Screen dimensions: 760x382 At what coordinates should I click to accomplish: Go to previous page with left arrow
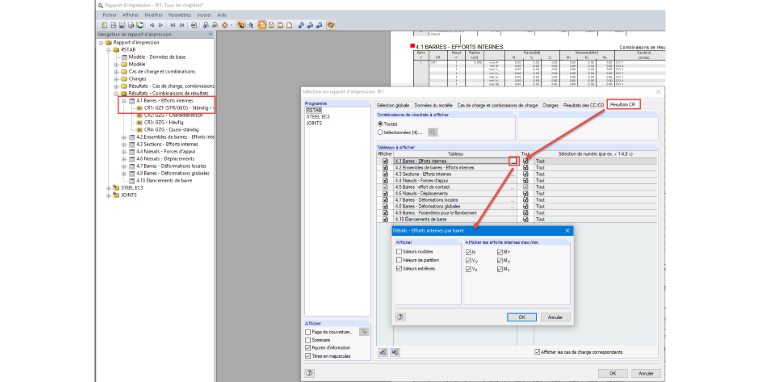point(152,25)
